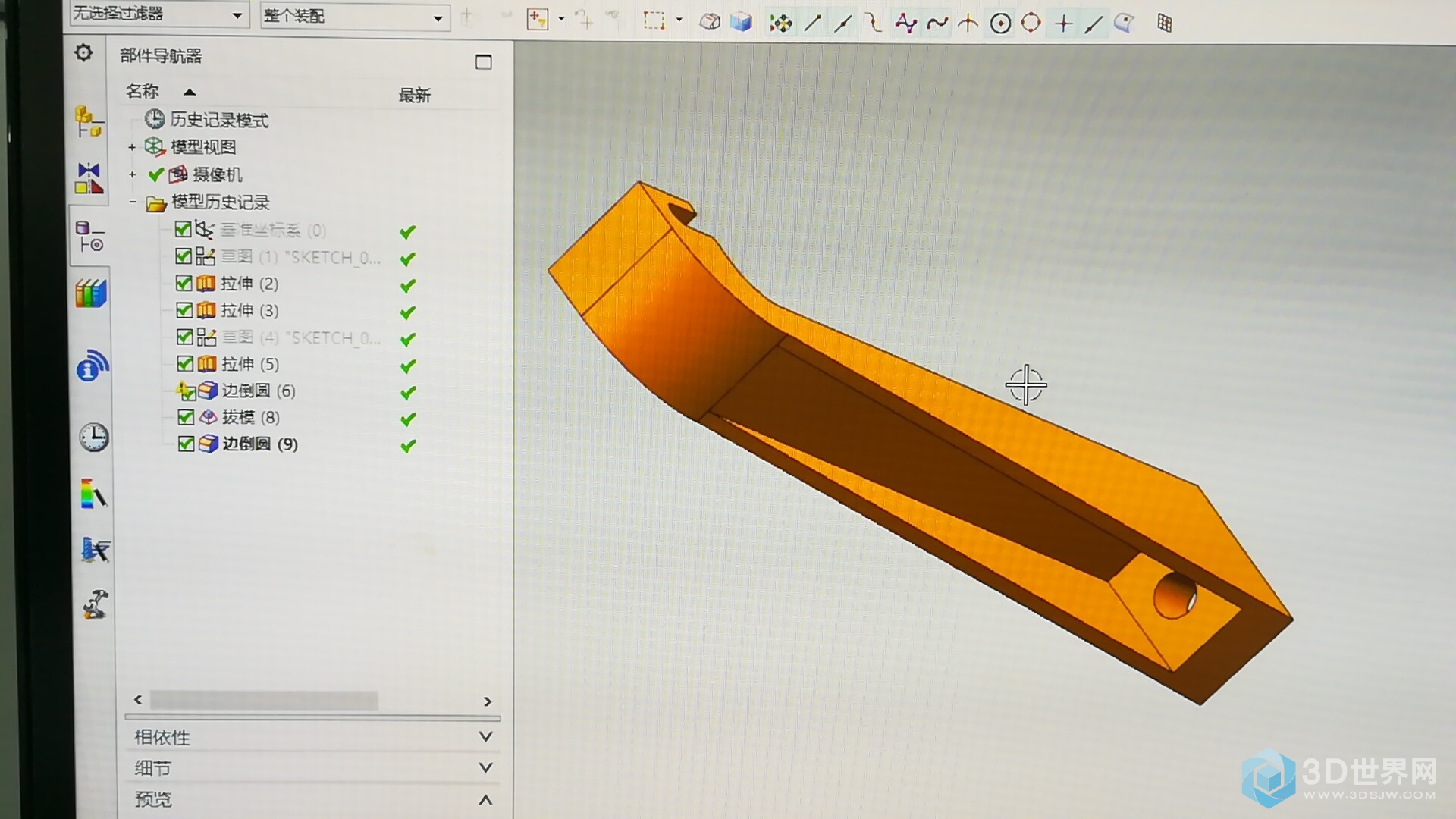The height and width of the screenshot is (819, 1456).
Task: Select the 拉伸 (2) feature label
Action: (249, 284)
